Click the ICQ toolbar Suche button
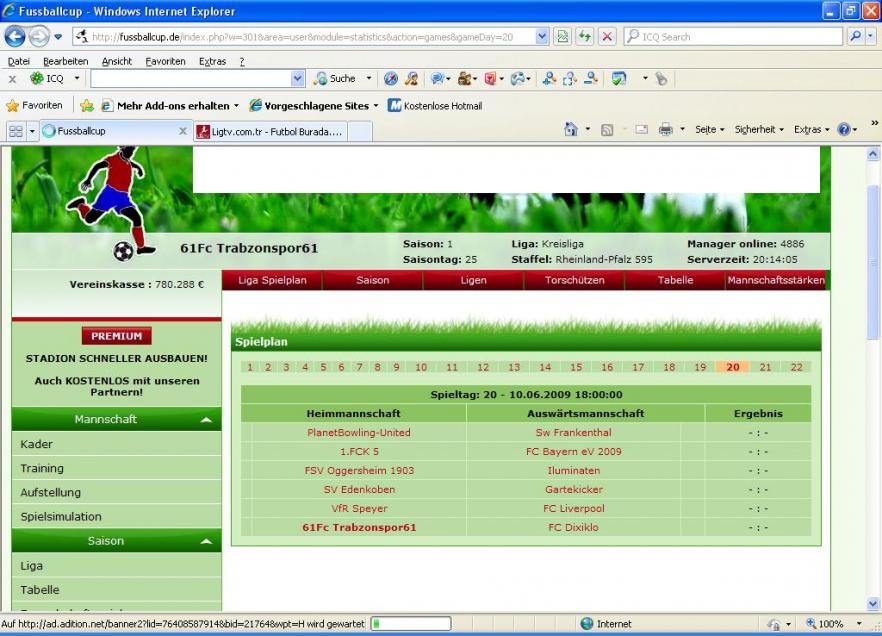Viewport: 882px width, 636px height. pos(336,79)
